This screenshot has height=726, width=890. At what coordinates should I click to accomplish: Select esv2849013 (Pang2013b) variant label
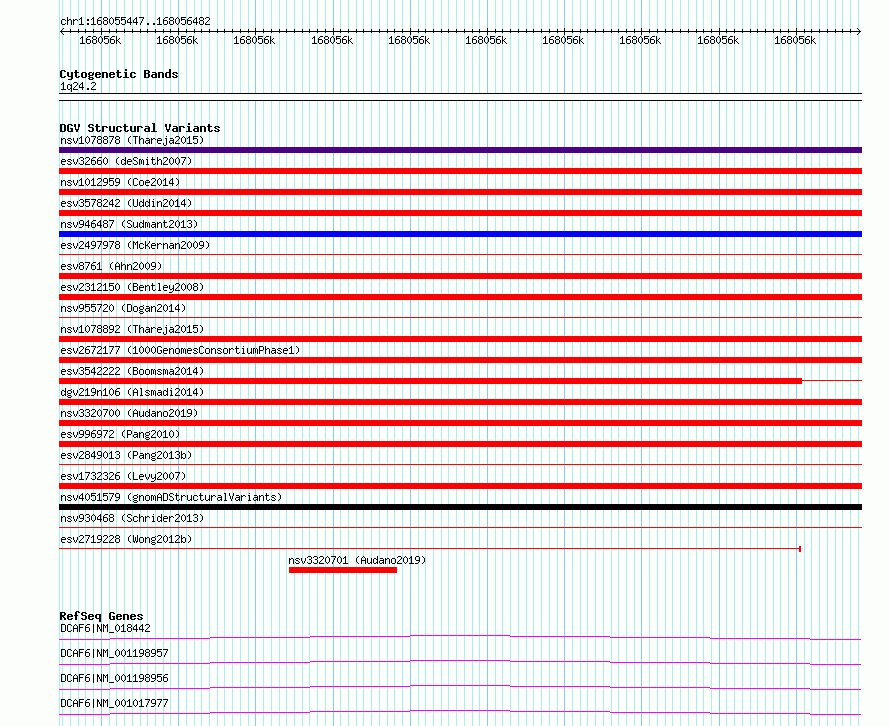[126, 455]
